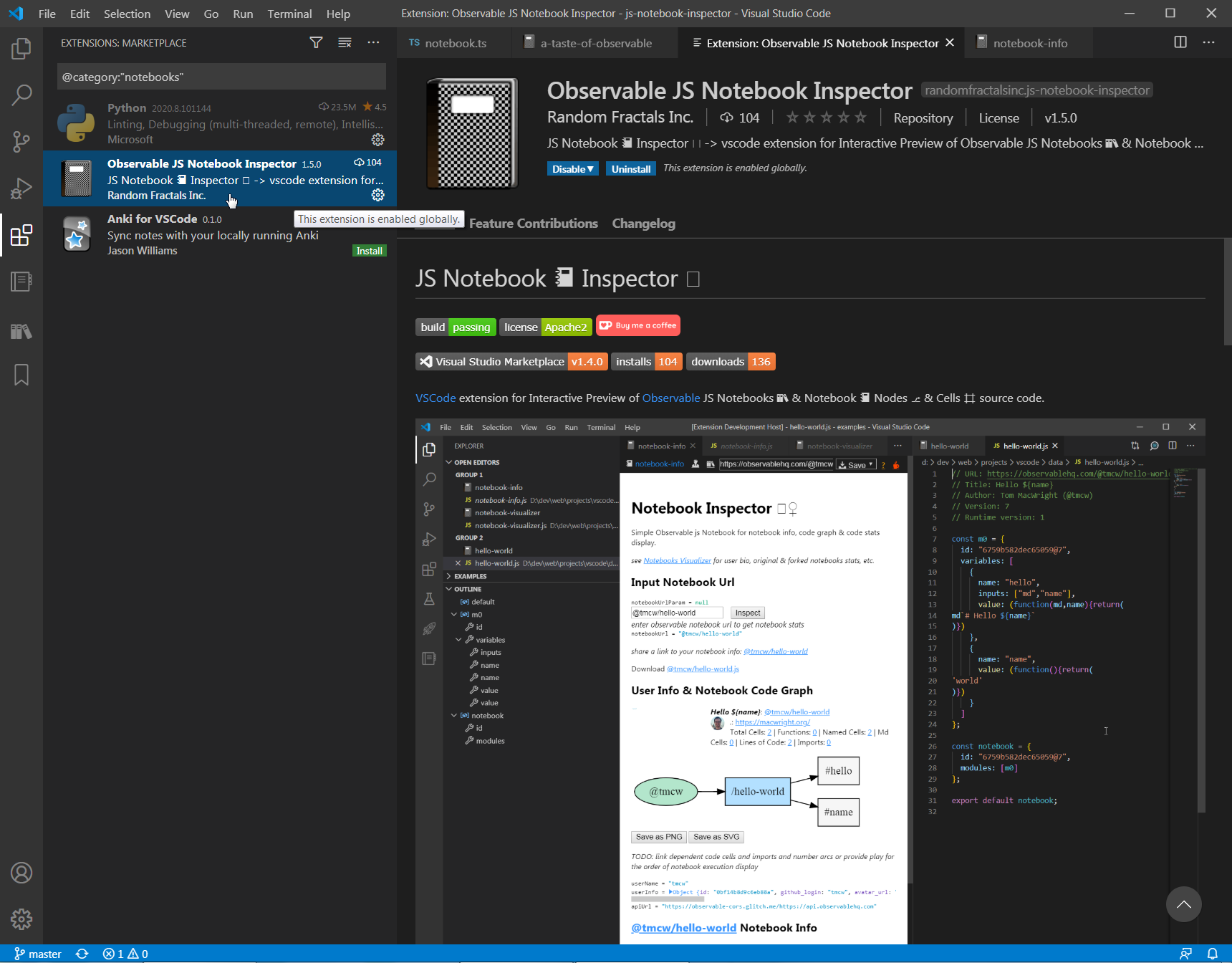
Task: Click the Buy me a coffee badge
Action: [638, 325]
